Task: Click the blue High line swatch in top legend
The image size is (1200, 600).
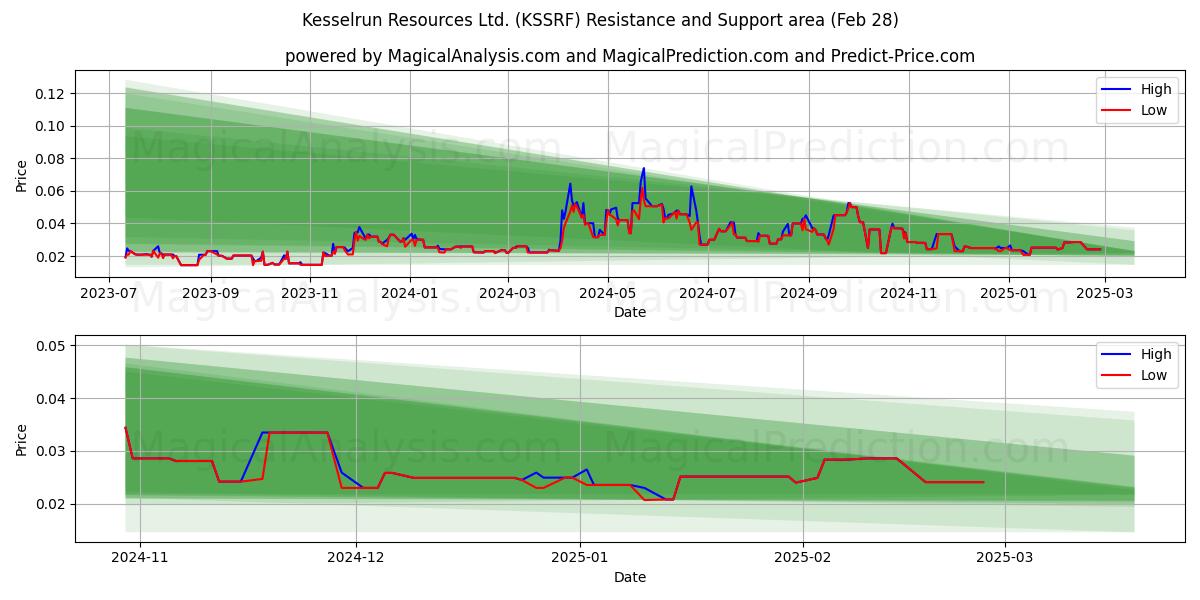Action: pos(1116,89)
